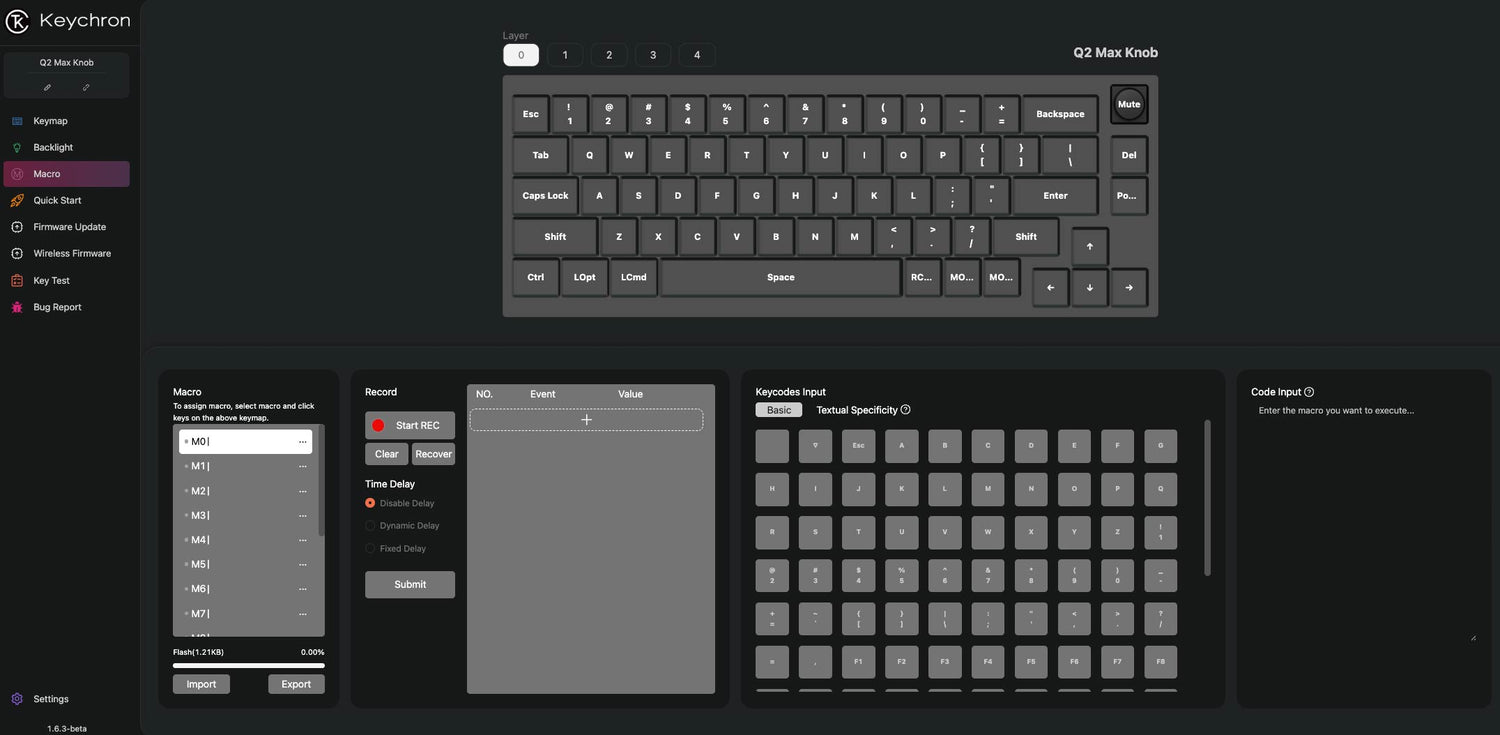Click the Settings gear icon
This screenshot has width=1500, height=735.
(17, 699)
